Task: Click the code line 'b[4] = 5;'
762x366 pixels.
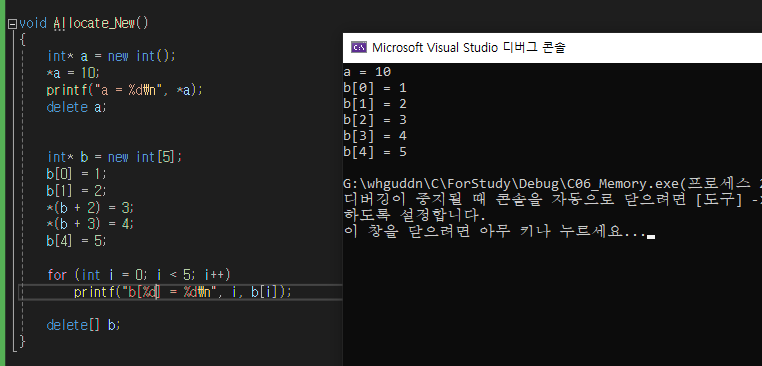Action: click(76, 241)
